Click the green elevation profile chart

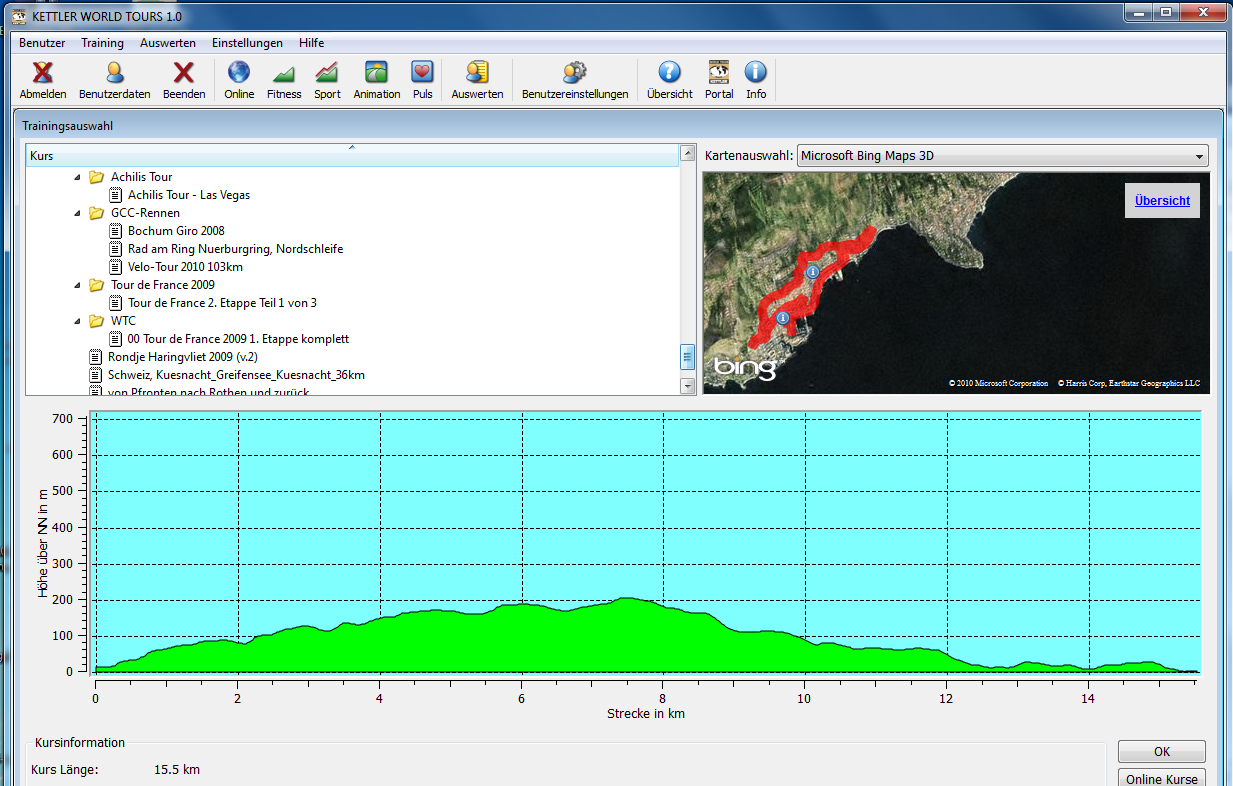[646, 543]
